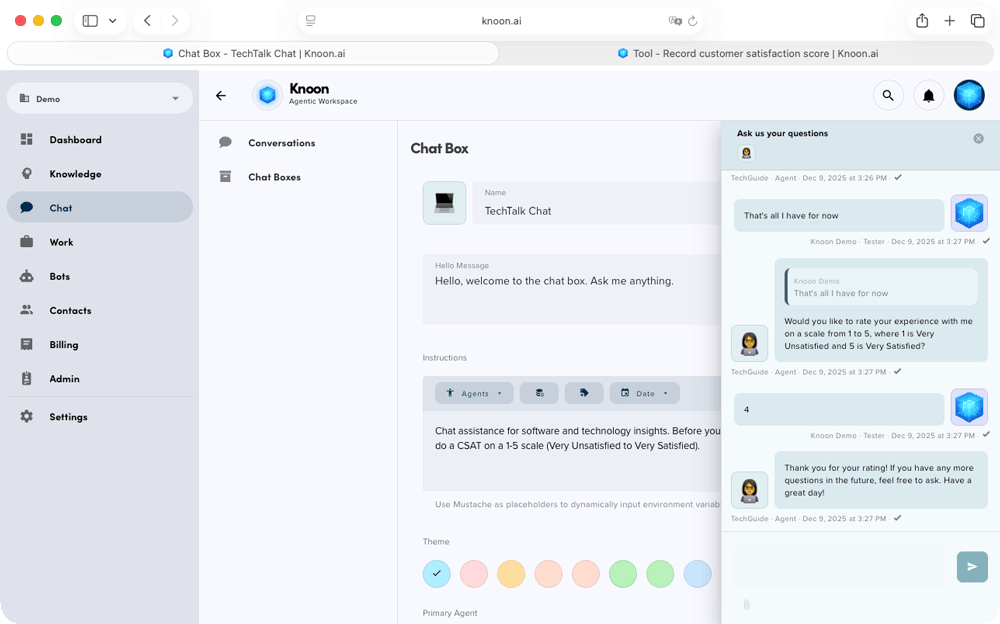The image size is (1000, 624).
Task: Click the tag icon in Instructions toolbar
Action: coord(583,393)
